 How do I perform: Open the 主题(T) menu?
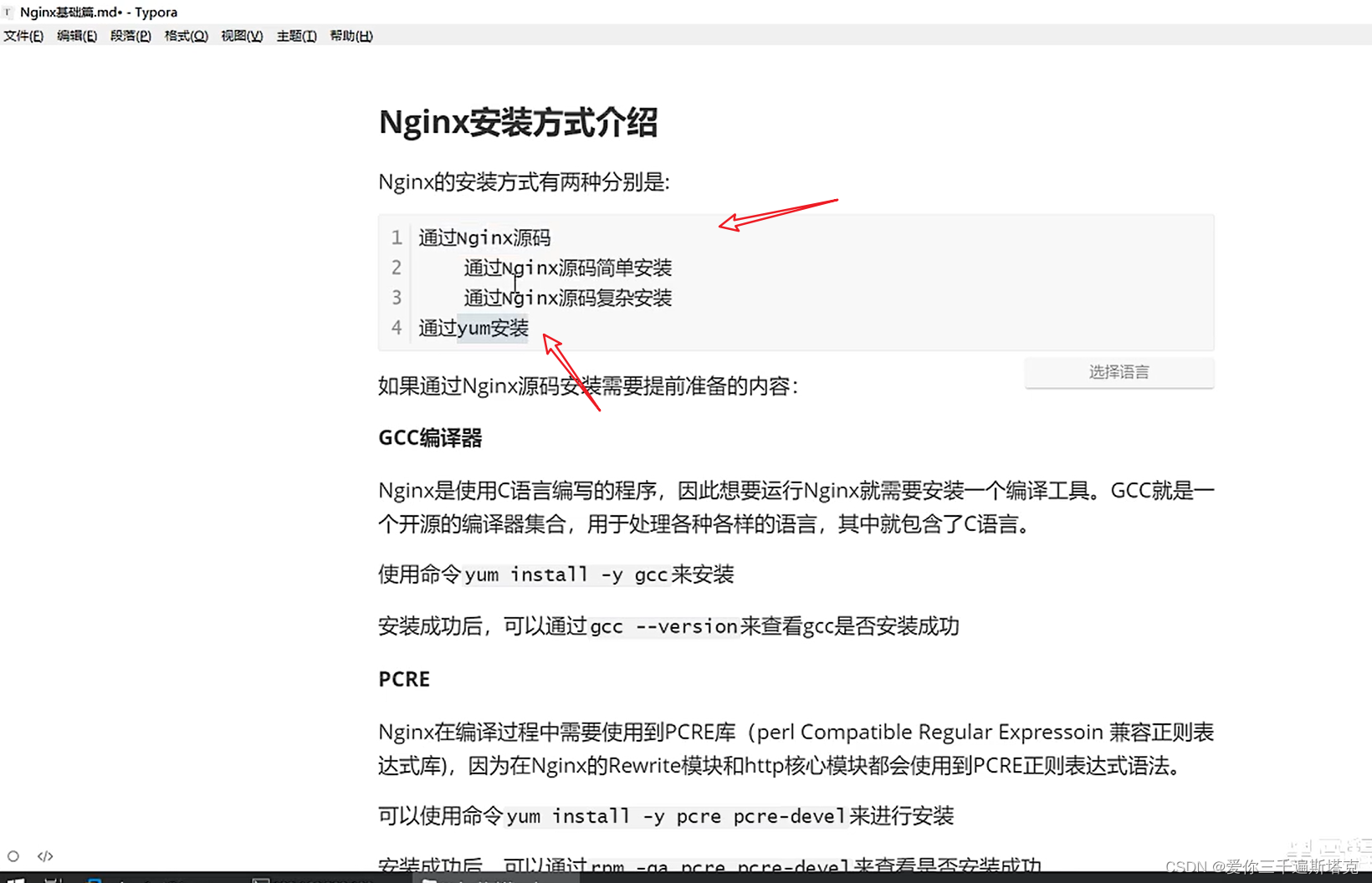pyautogui.click(x=296, y=36)
